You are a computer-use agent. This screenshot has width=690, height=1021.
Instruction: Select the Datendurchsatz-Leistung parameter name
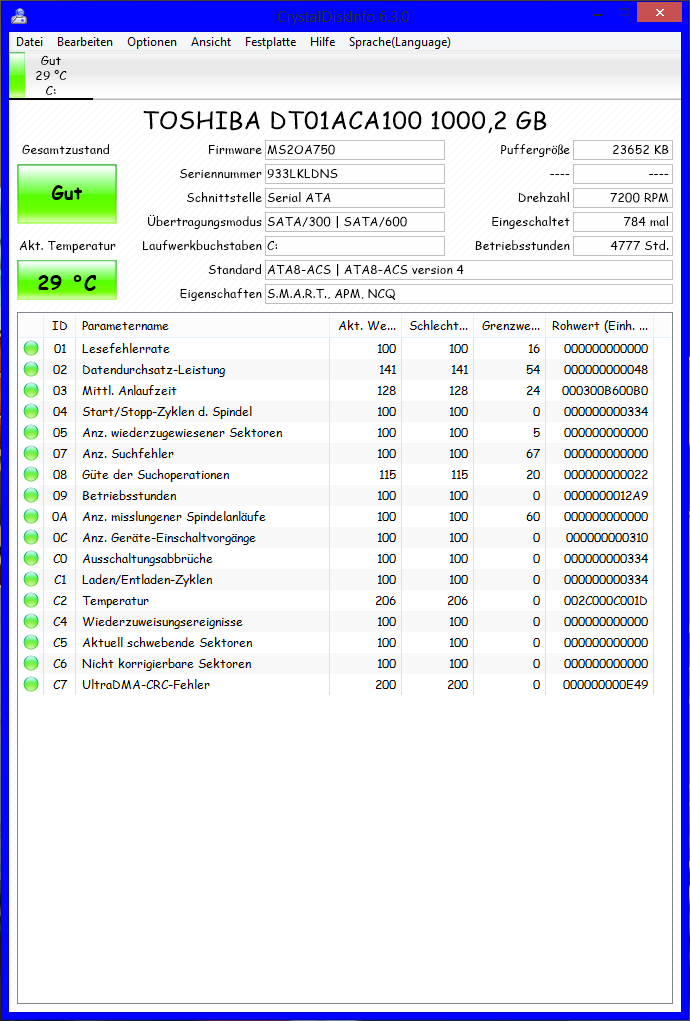pos(154,370)
